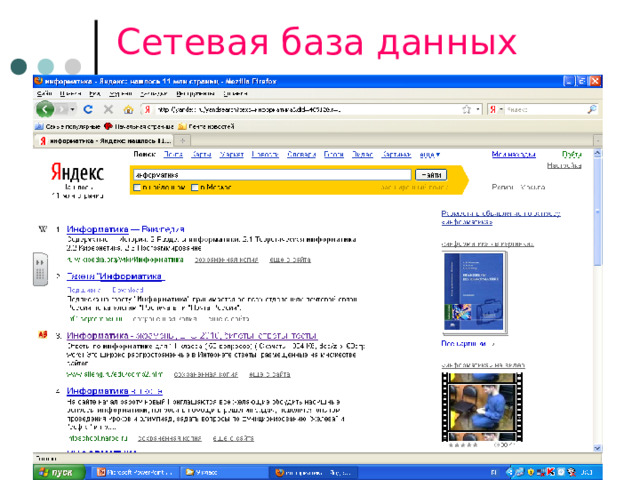Viewport: 640px width, 480px height.
Task: Open the Мои находки link
Action: 513,154
